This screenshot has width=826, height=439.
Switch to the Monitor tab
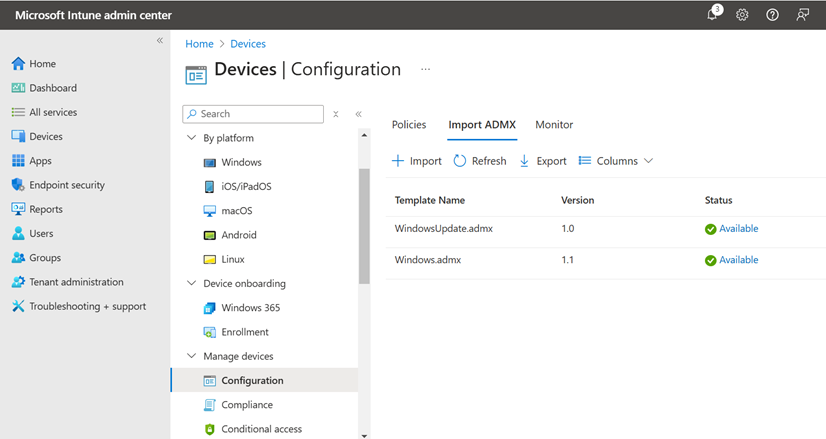pos(554,125)
